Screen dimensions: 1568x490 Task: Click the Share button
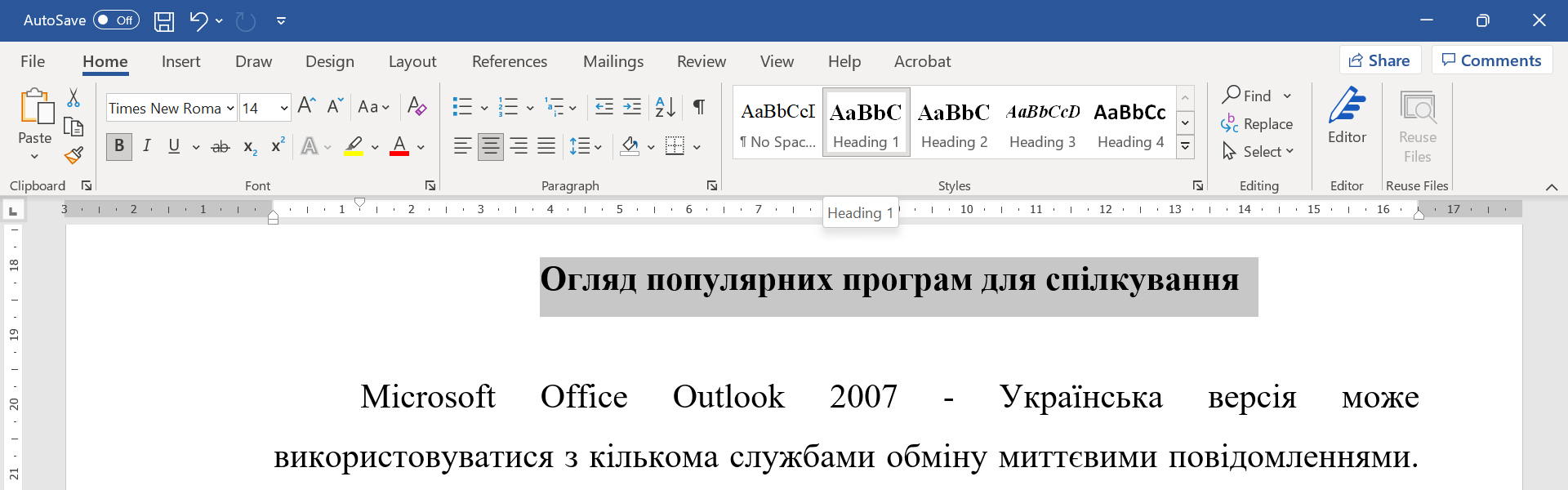pos(1380,60)
